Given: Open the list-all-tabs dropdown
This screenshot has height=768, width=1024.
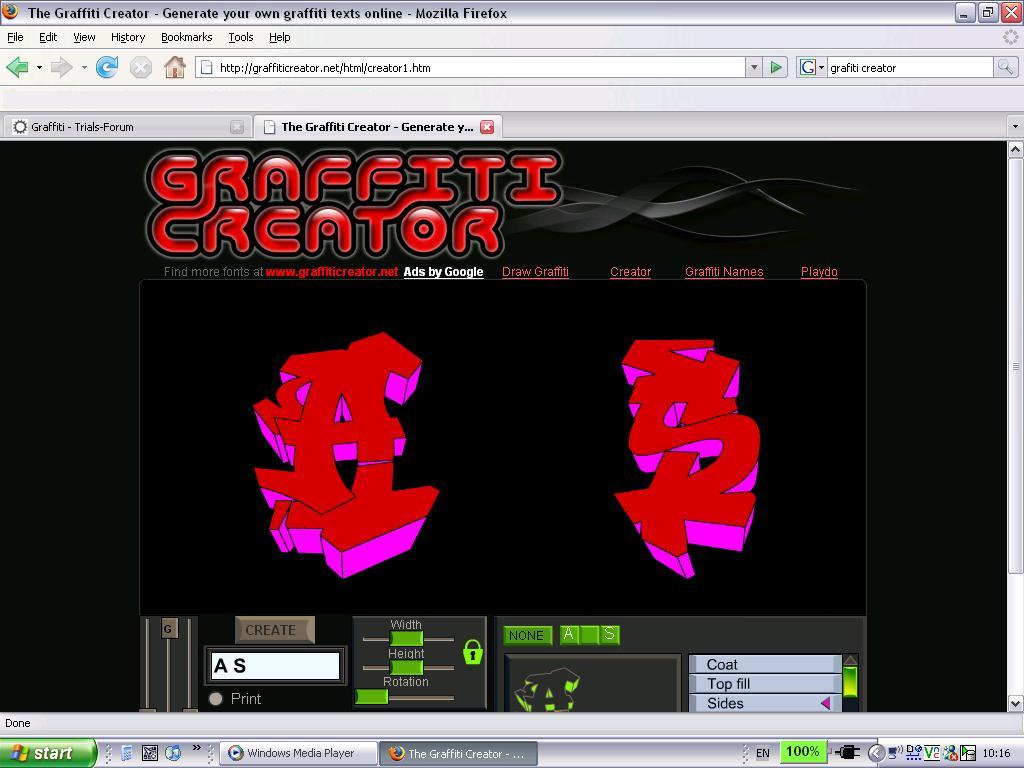Looking at the screenshot, I should coord(1015,126).
